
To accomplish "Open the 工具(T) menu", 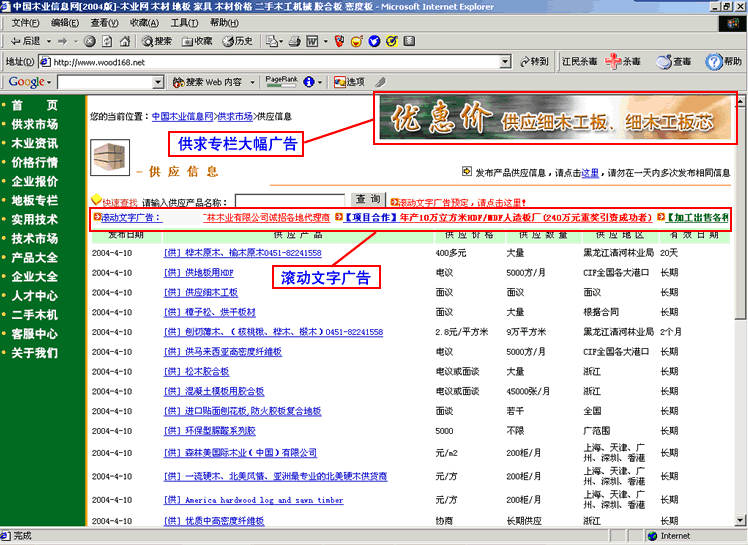I will pos(184,22).
